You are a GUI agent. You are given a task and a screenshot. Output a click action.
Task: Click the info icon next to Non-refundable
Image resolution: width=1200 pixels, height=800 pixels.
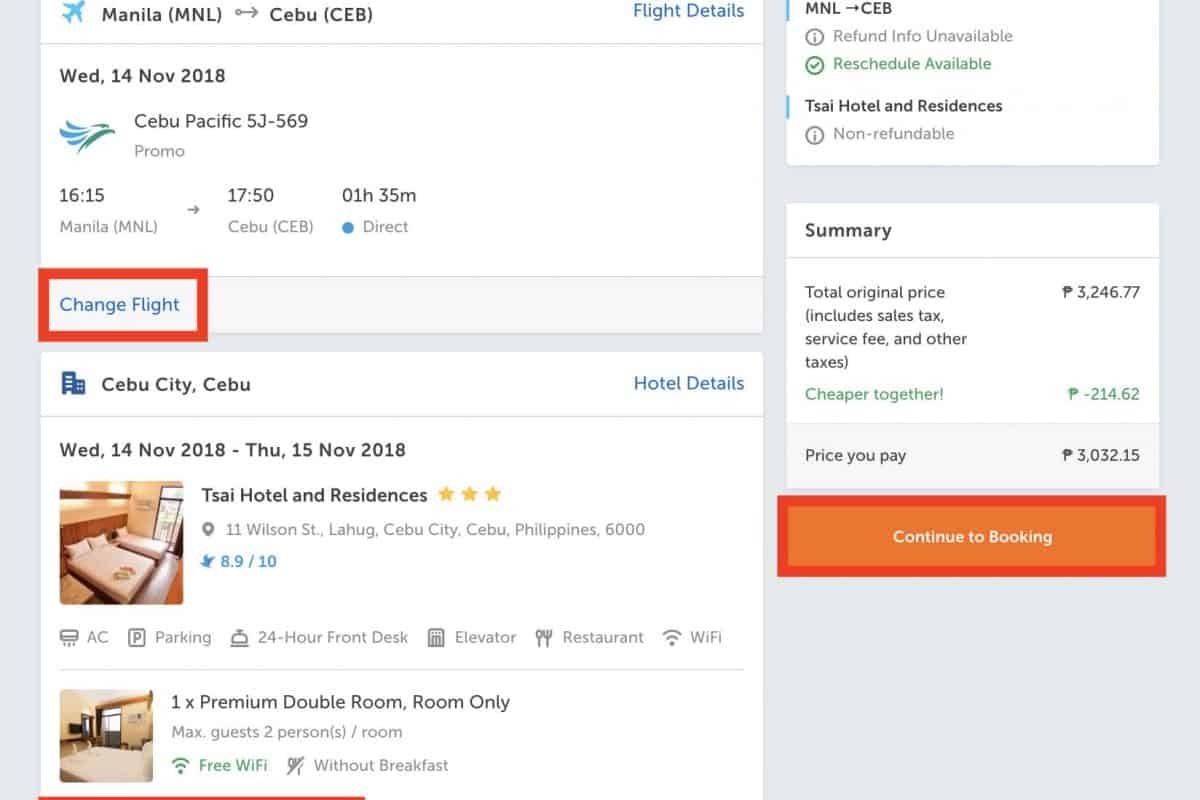815,134
